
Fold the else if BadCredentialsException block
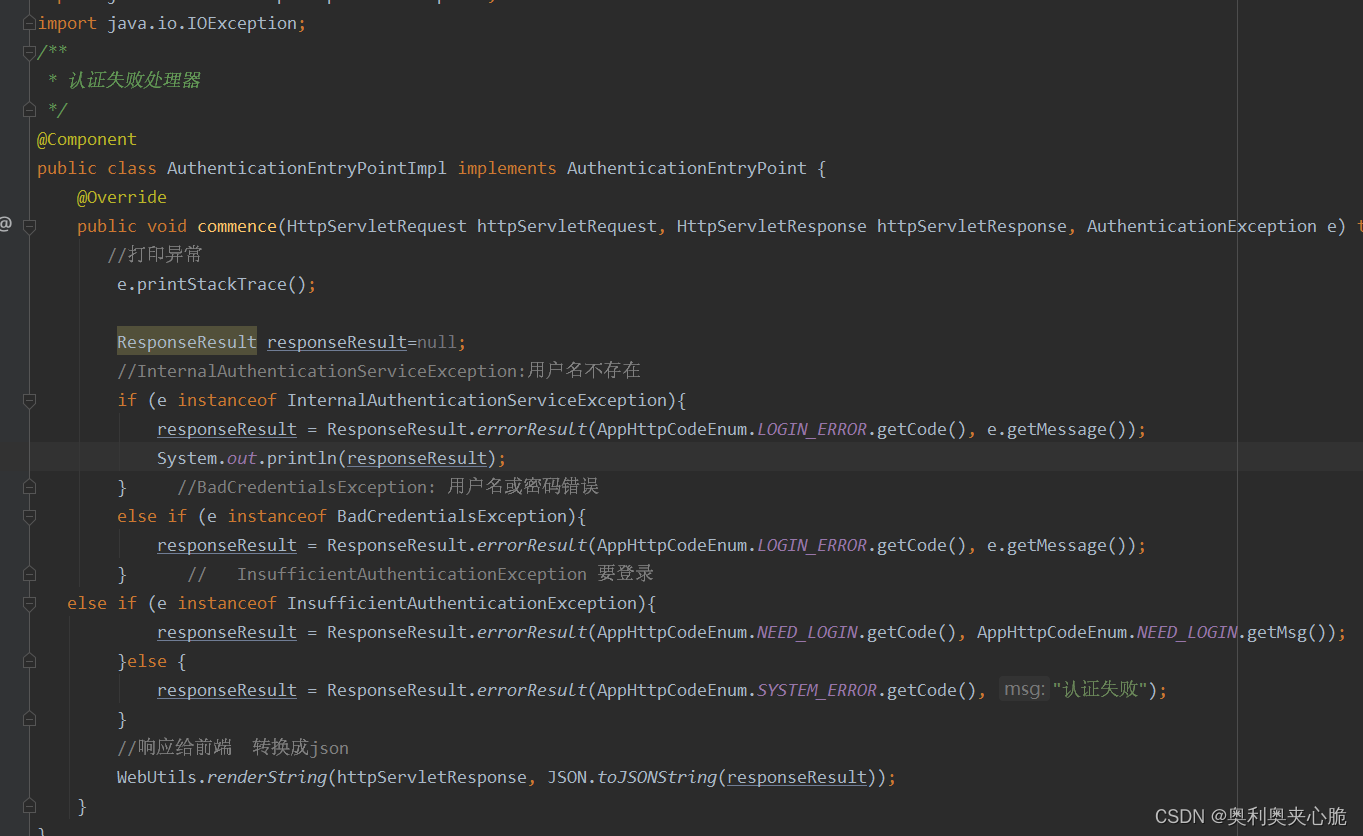pyautogui.click(x=29, y=516)
